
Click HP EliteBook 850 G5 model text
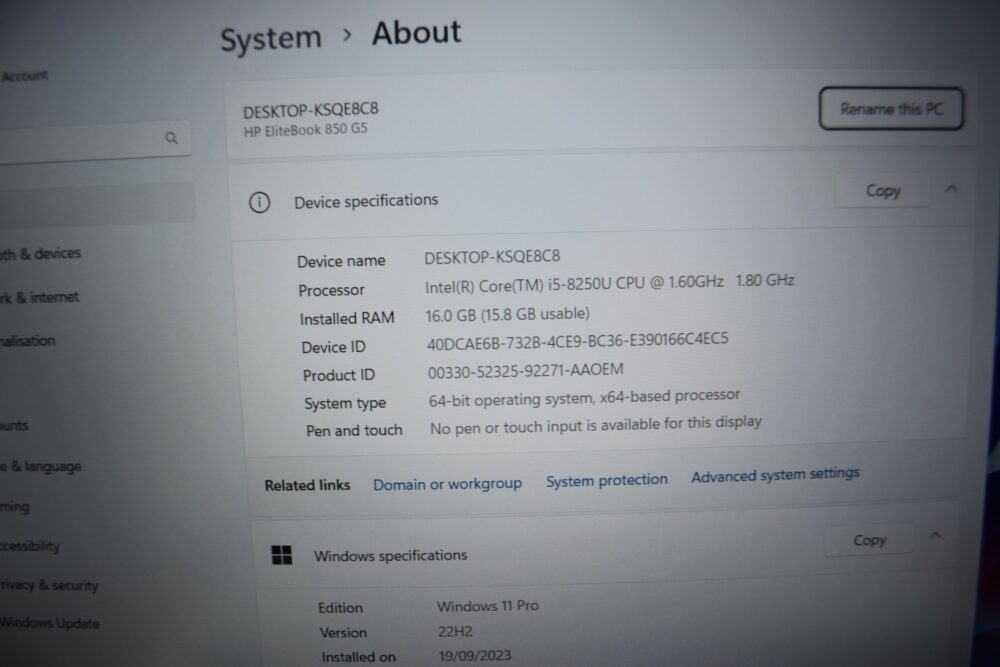pyautogui.click(x=305, y=129)
